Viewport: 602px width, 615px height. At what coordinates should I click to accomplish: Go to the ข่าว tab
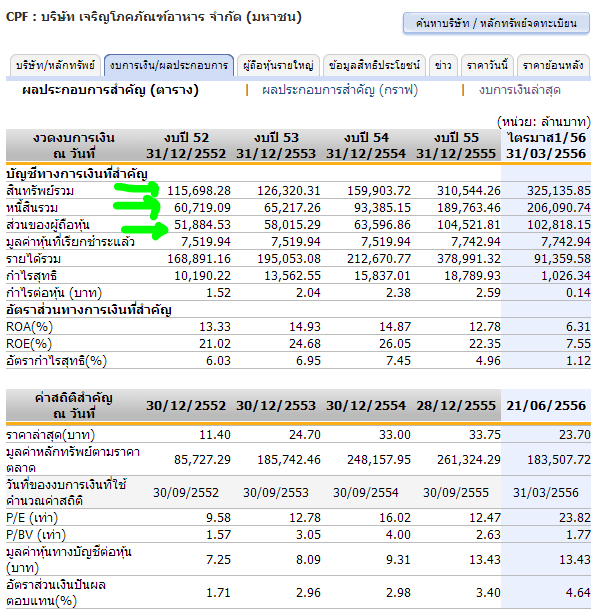point(443,65)
